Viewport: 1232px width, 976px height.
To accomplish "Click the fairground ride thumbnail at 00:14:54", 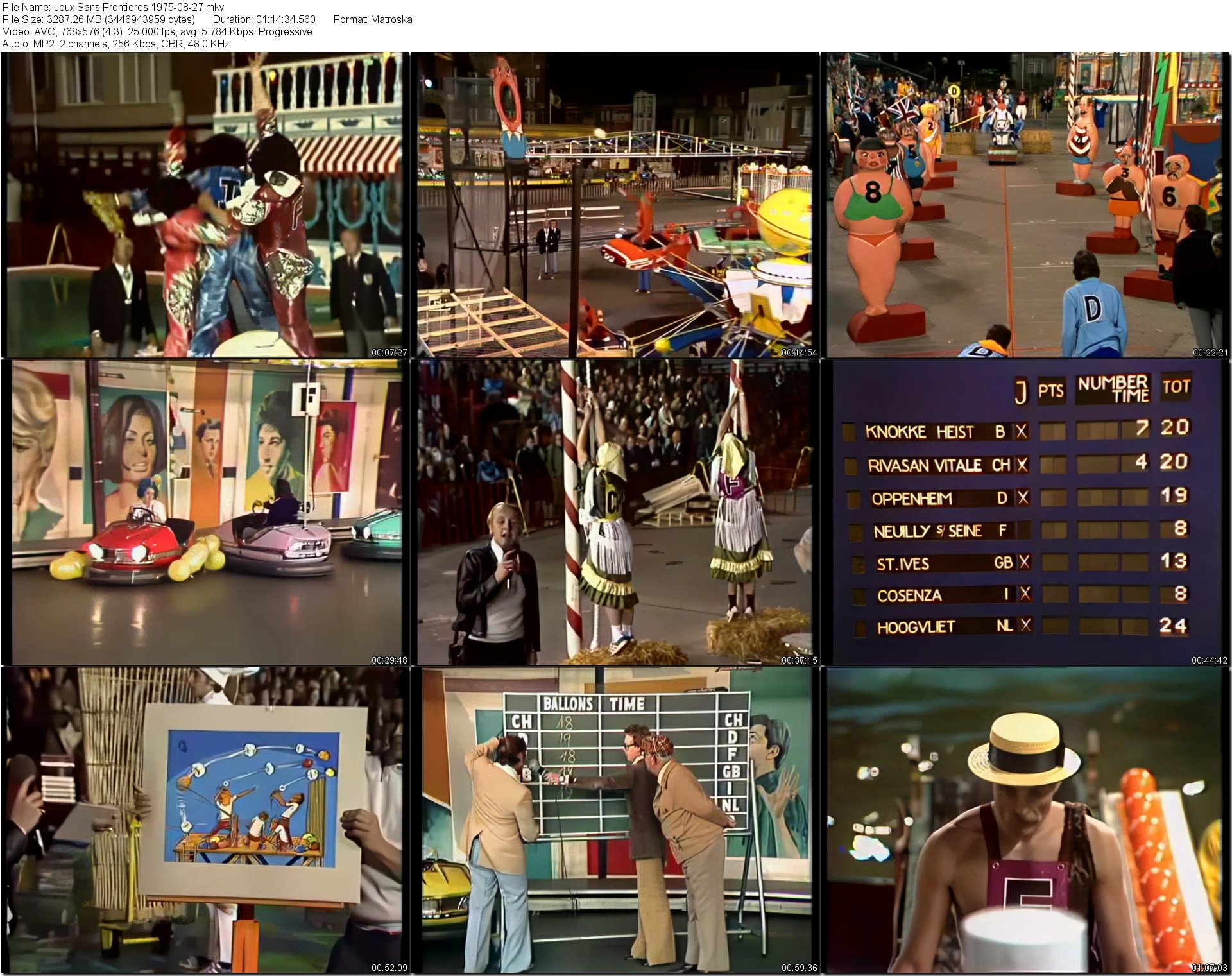I will tap(615, 205).
